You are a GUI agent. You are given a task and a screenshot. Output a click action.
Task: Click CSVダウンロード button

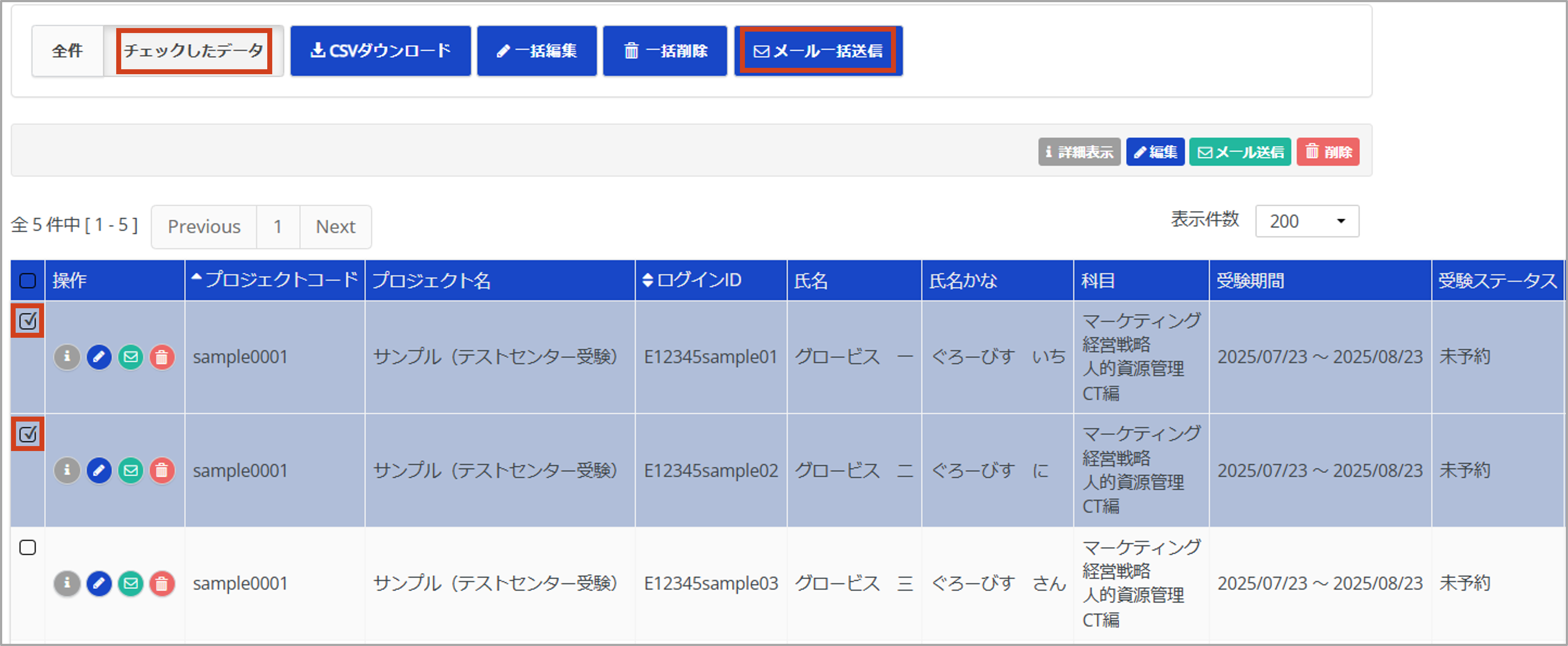pyautogui.click(x=380, y=50)
